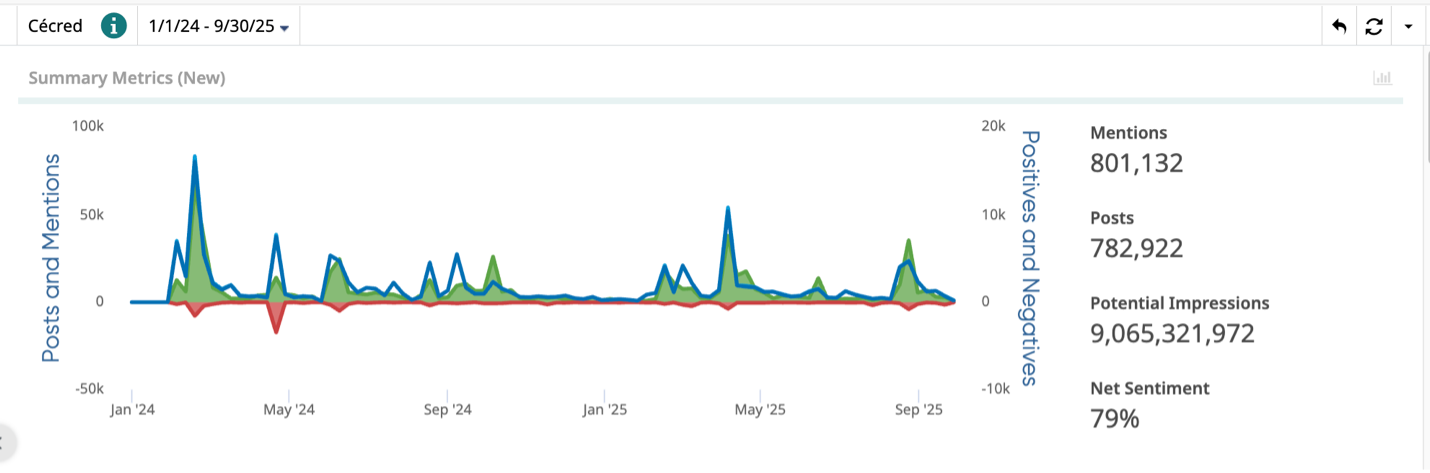Click the refresh icon in top toolbar
1430x473 pixels.
pos(1373,27)
